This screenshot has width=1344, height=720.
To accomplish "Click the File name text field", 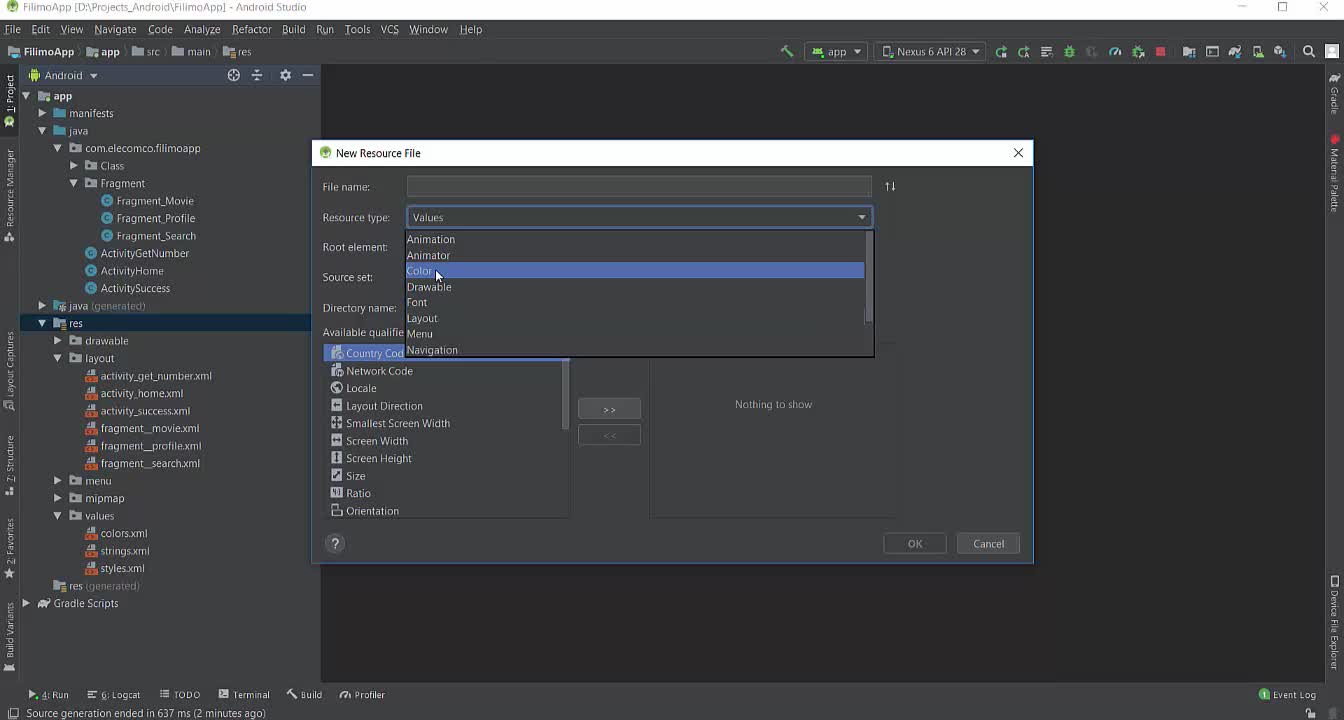I will click(638, 187).
